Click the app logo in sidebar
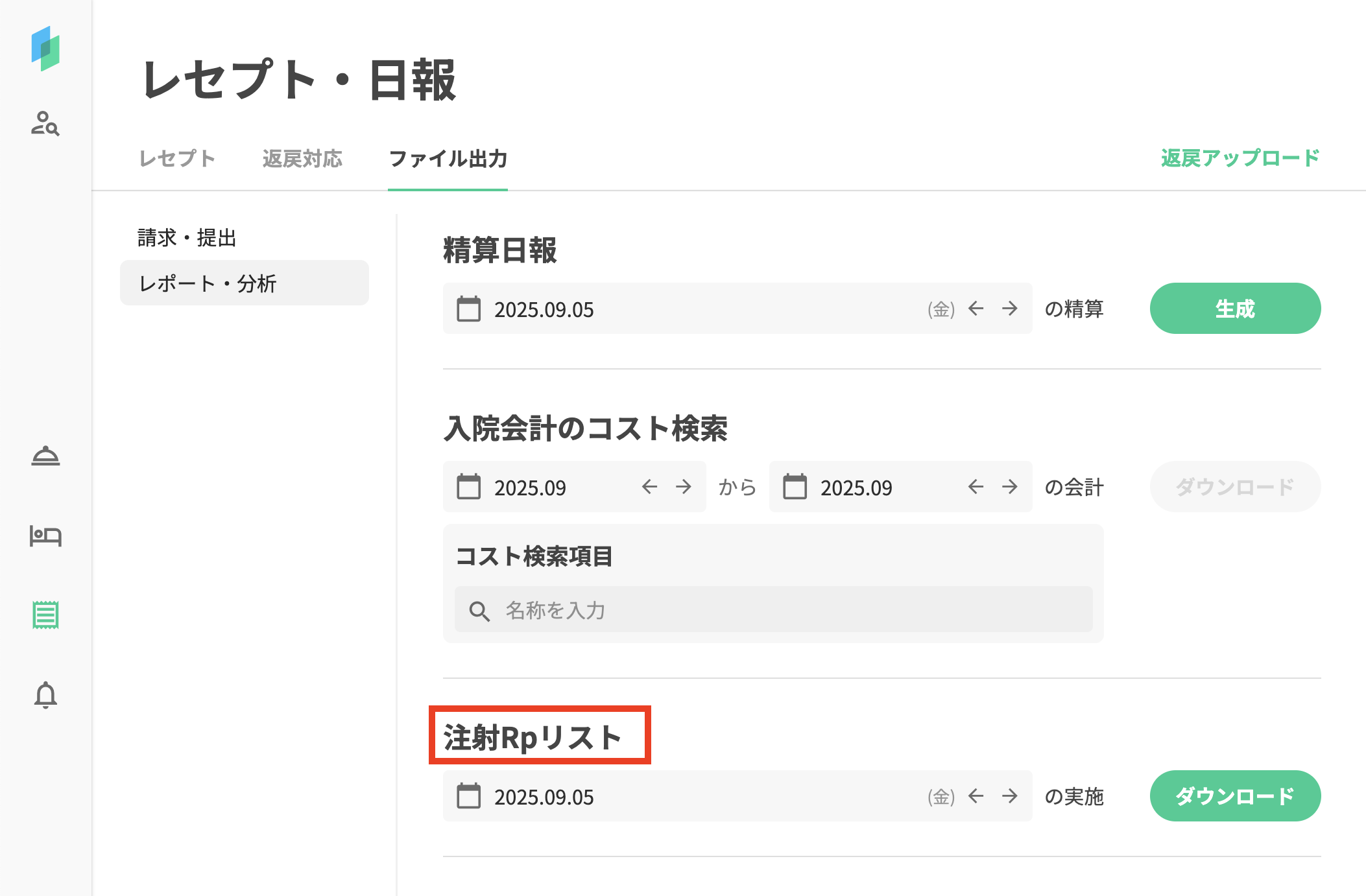This screenshot has width=1366, height=896. click(45, 49)
